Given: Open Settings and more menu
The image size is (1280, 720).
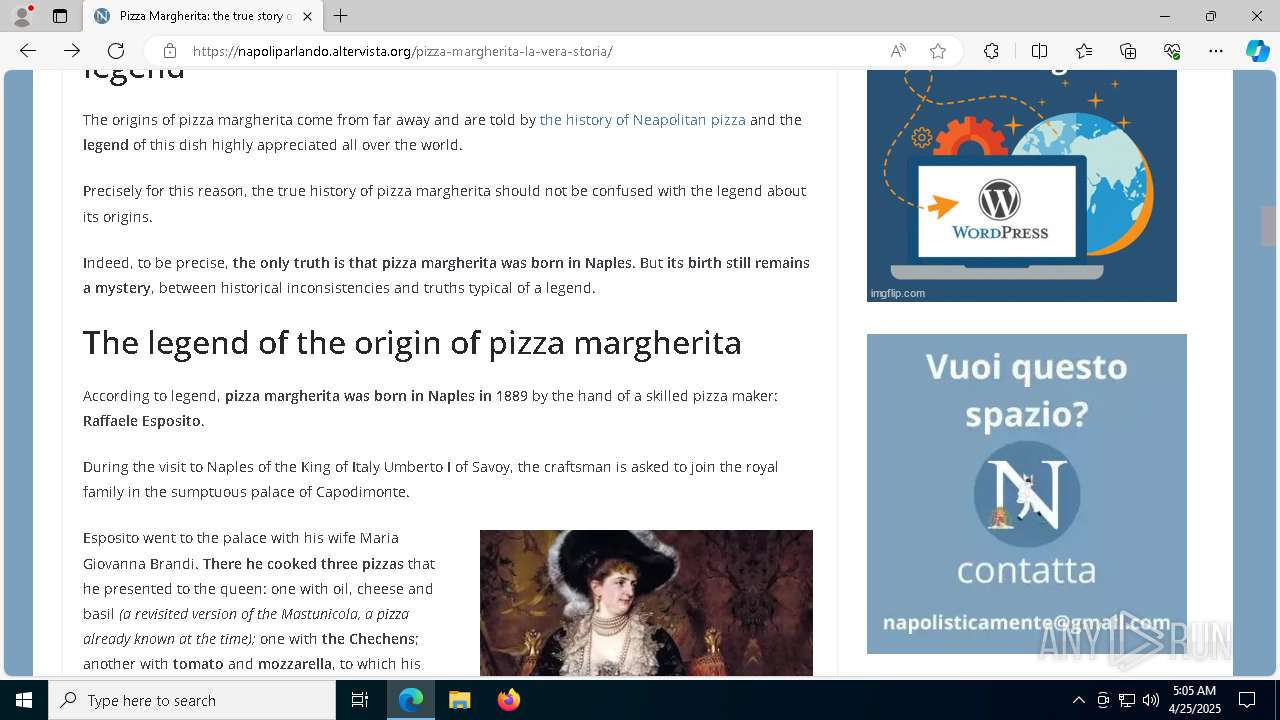Looking at the screenshot, I should (1216, 51).
